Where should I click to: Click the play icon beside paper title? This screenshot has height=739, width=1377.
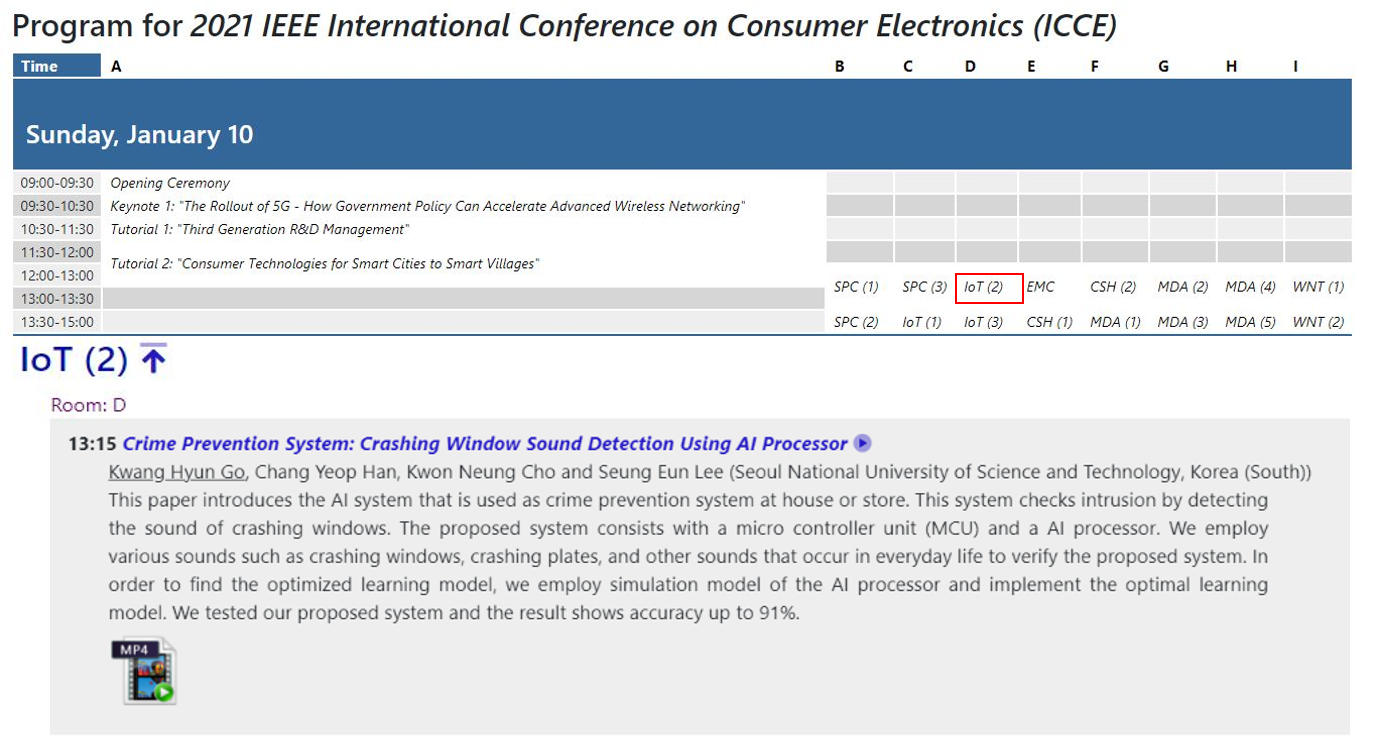pyautogui.click(x=862, y=443)
